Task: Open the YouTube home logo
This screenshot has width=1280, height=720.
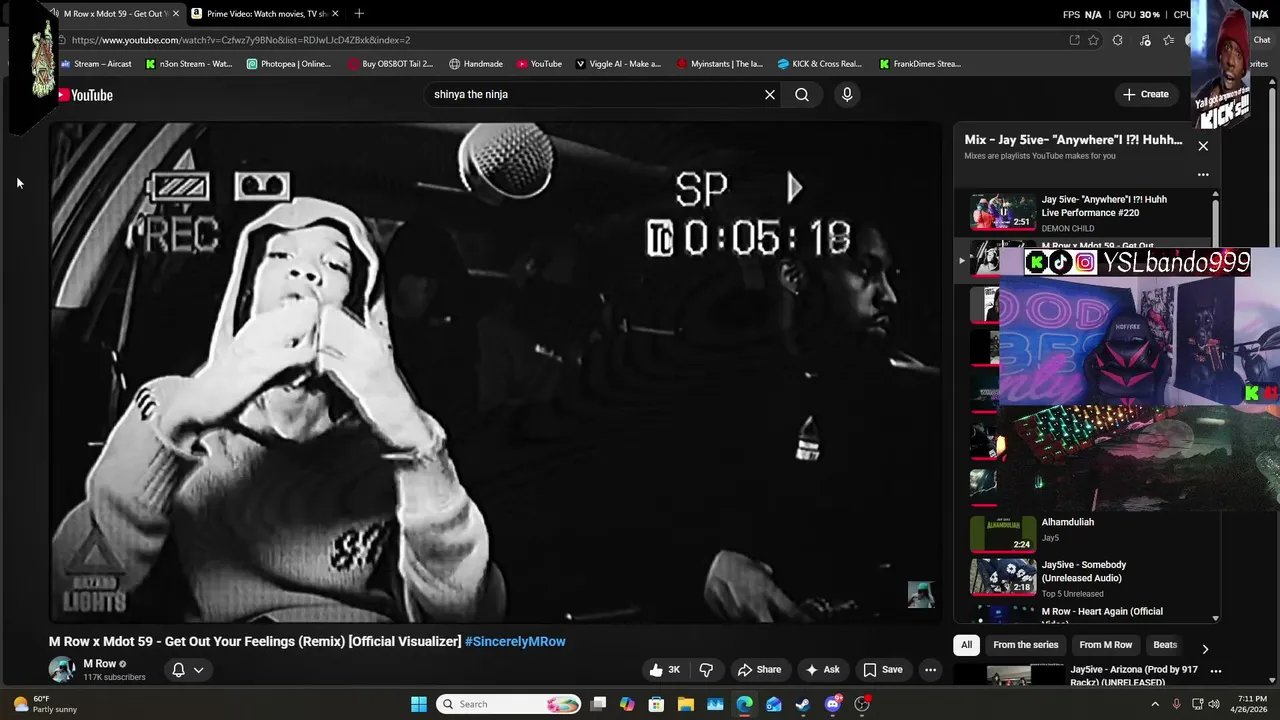Action: [85, 95]
